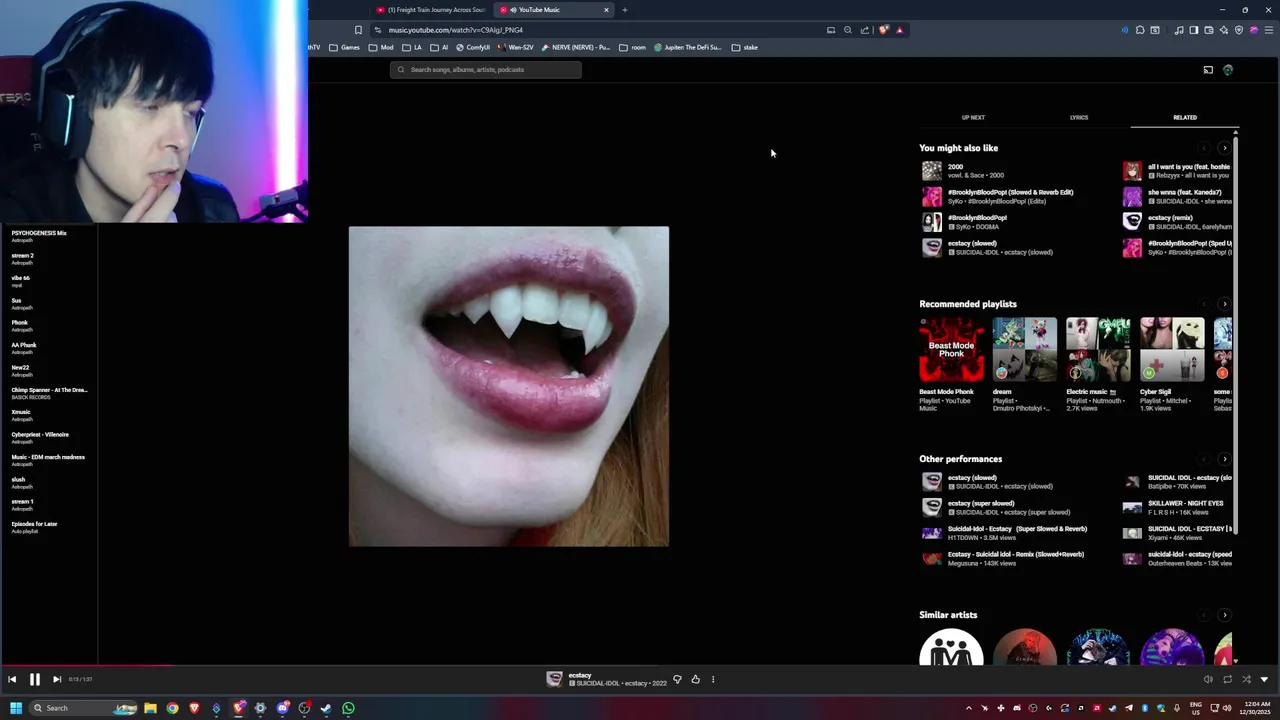Open 'Jupiter: The DeFi Su...' bookmark
Image resolution: width=1280 pixels, height=720 pixels.
tap(688, 47)
